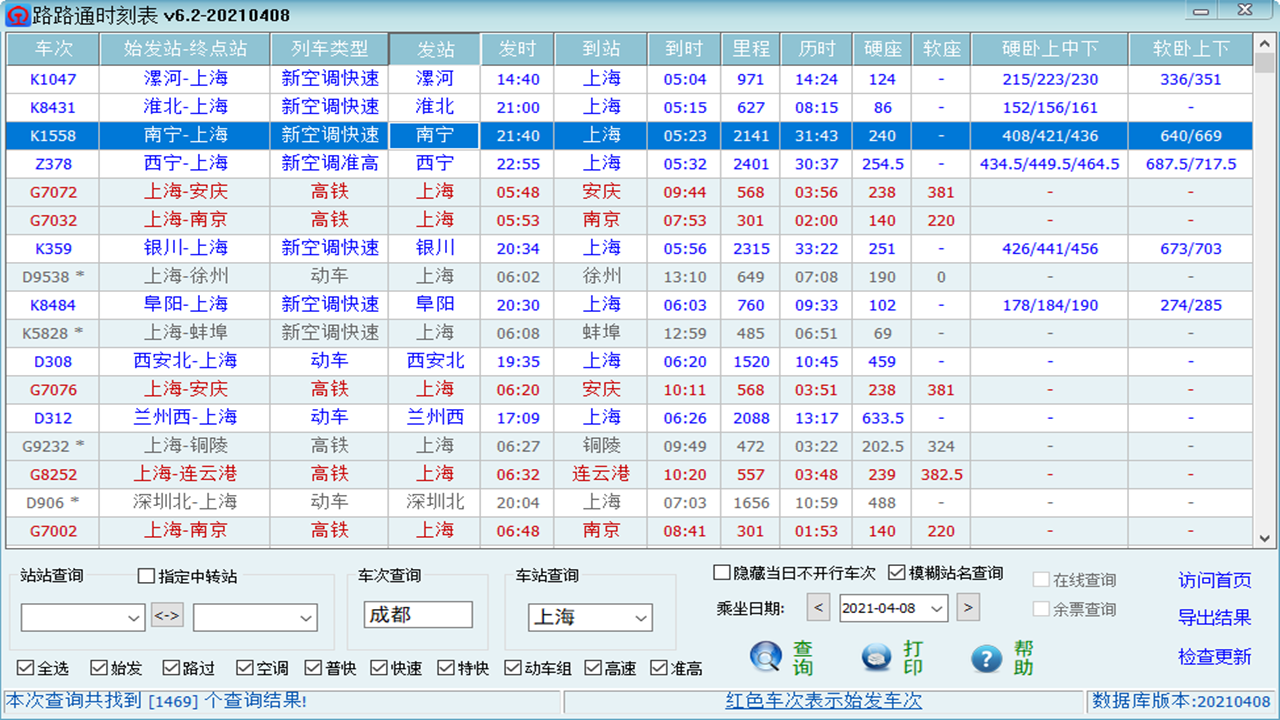Click the station swap <-> button
Image resolution: width=1280 pixels, height=720 pixels.
(168, 617)
